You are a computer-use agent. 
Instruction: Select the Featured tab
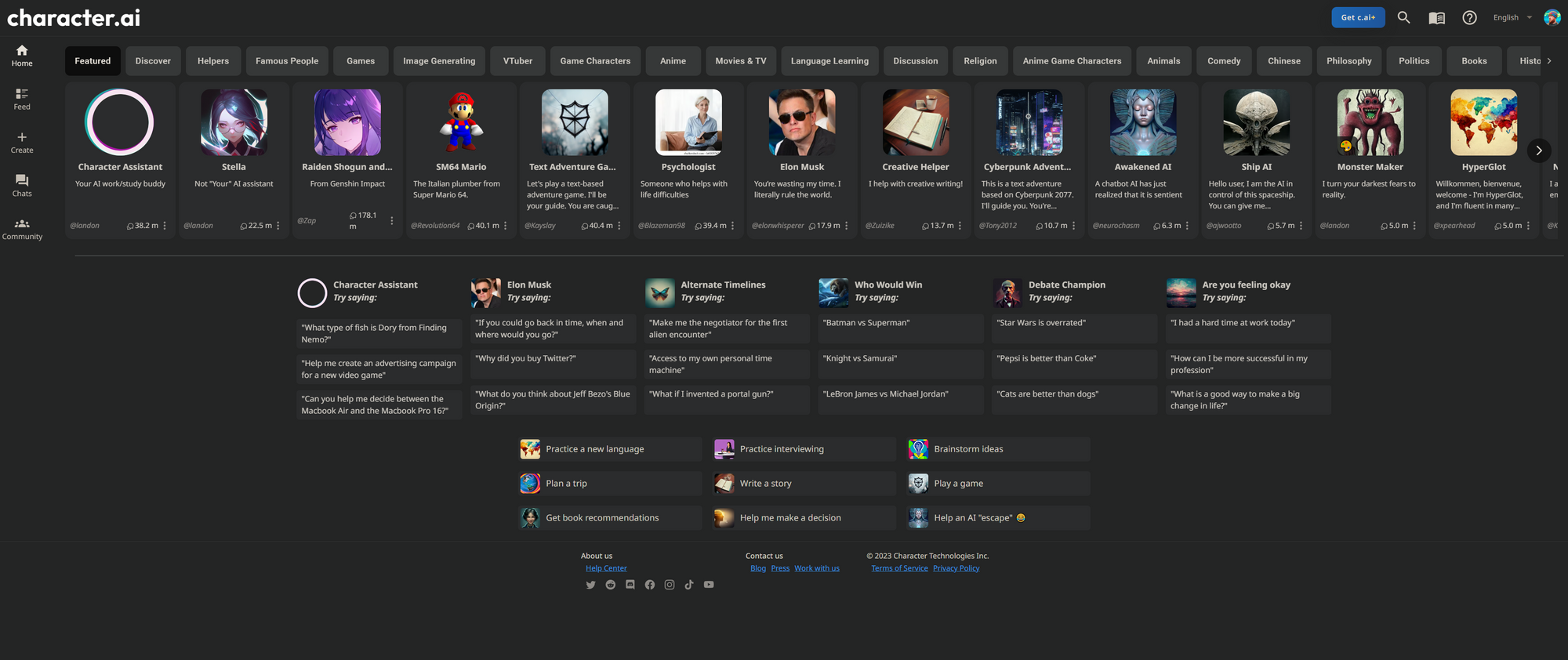coord(93,61)
